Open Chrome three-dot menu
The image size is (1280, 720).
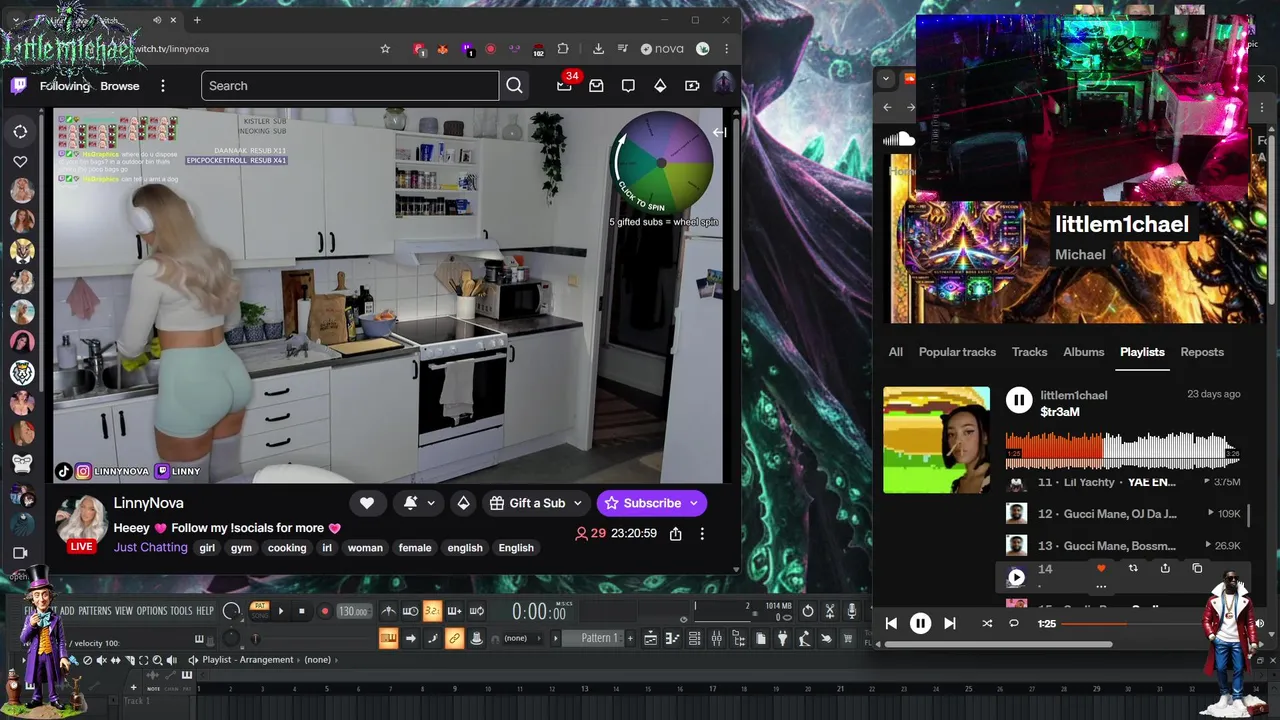727,48
